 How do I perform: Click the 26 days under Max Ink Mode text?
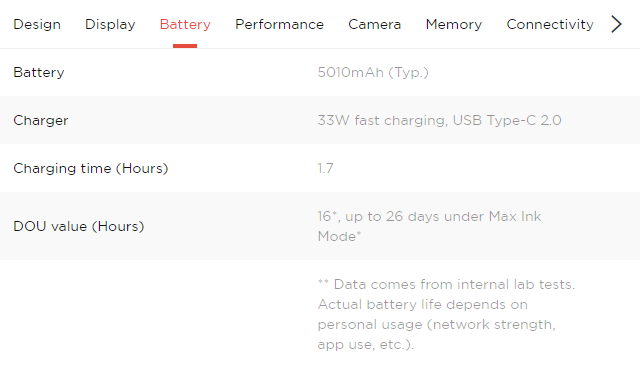[429, 226]
